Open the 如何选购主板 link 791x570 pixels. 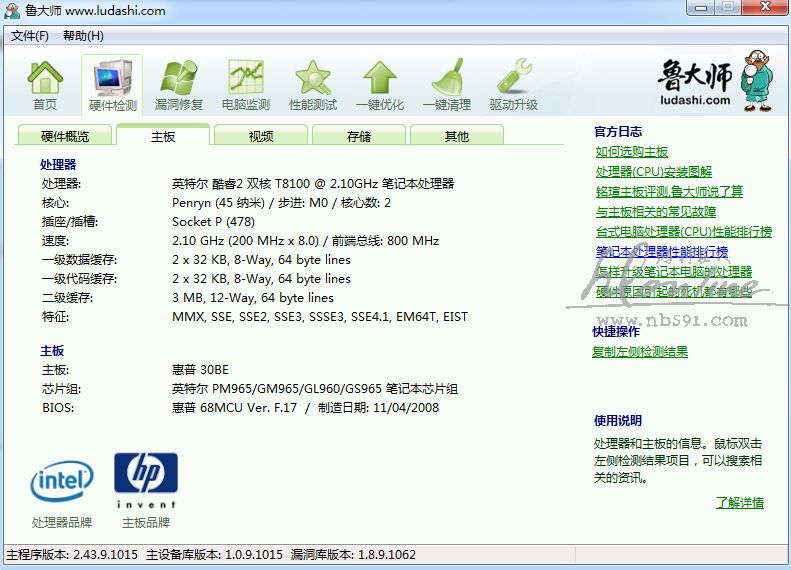pos(632,152)
